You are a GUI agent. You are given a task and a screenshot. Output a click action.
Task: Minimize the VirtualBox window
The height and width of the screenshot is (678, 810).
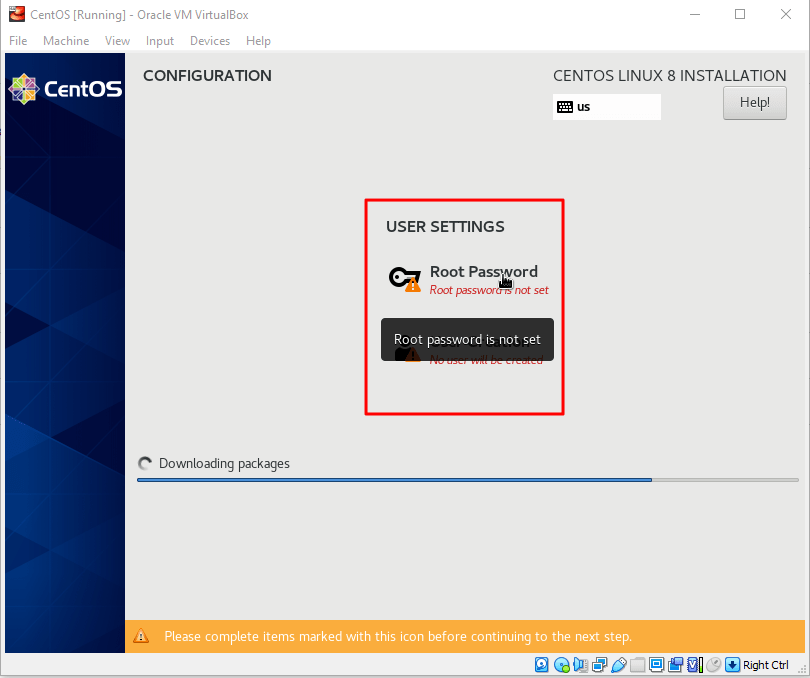[695, 14]
